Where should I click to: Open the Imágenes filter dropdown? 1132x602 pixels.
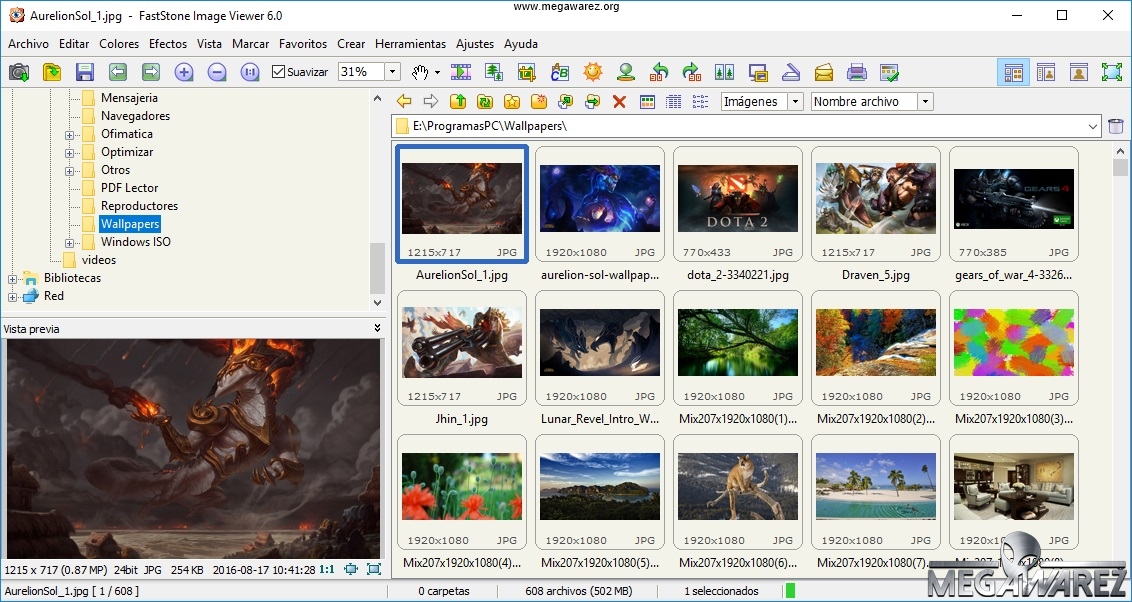tap(796, 102)
